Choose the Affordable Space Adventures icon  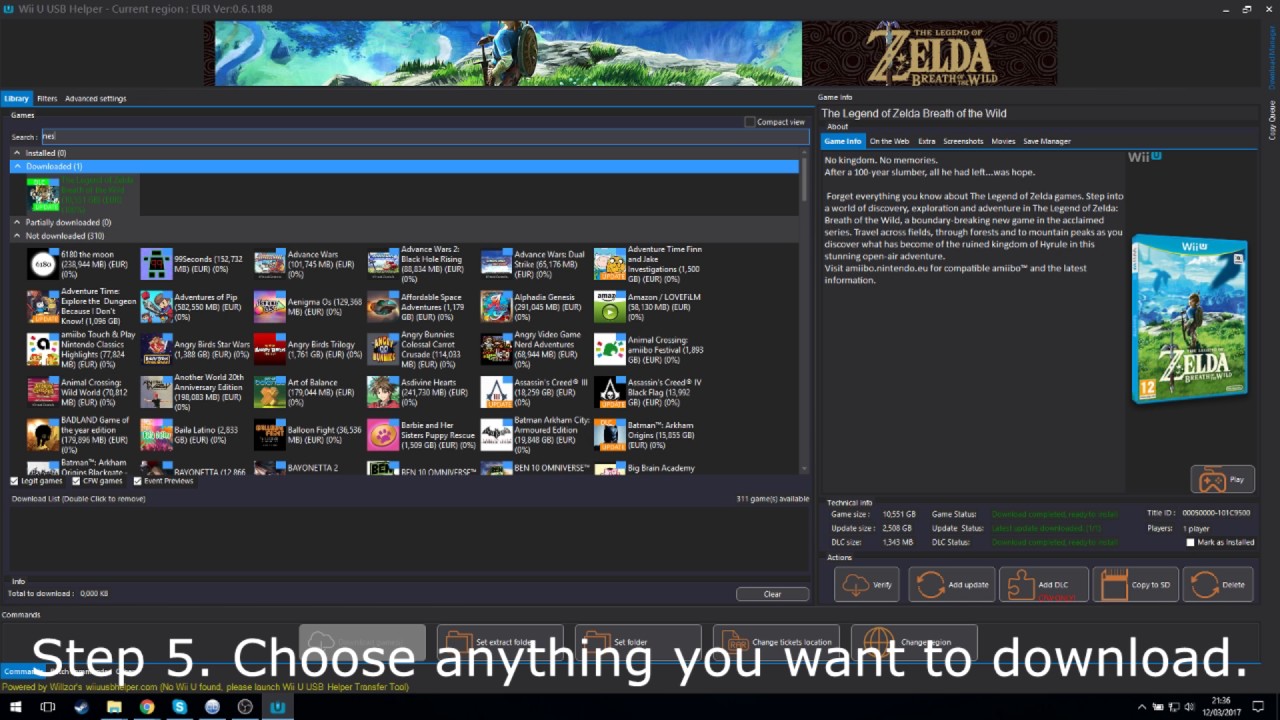(x=383, y=306)
